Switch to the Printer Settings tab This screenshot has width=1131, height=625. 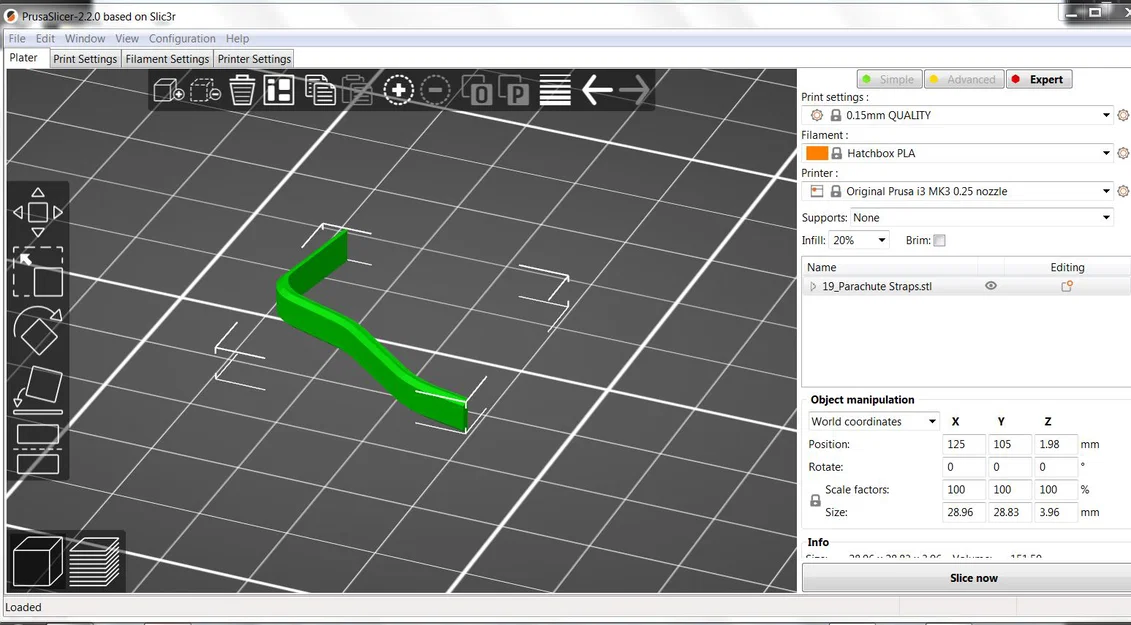pyautogui.click(x=255, y=59)
